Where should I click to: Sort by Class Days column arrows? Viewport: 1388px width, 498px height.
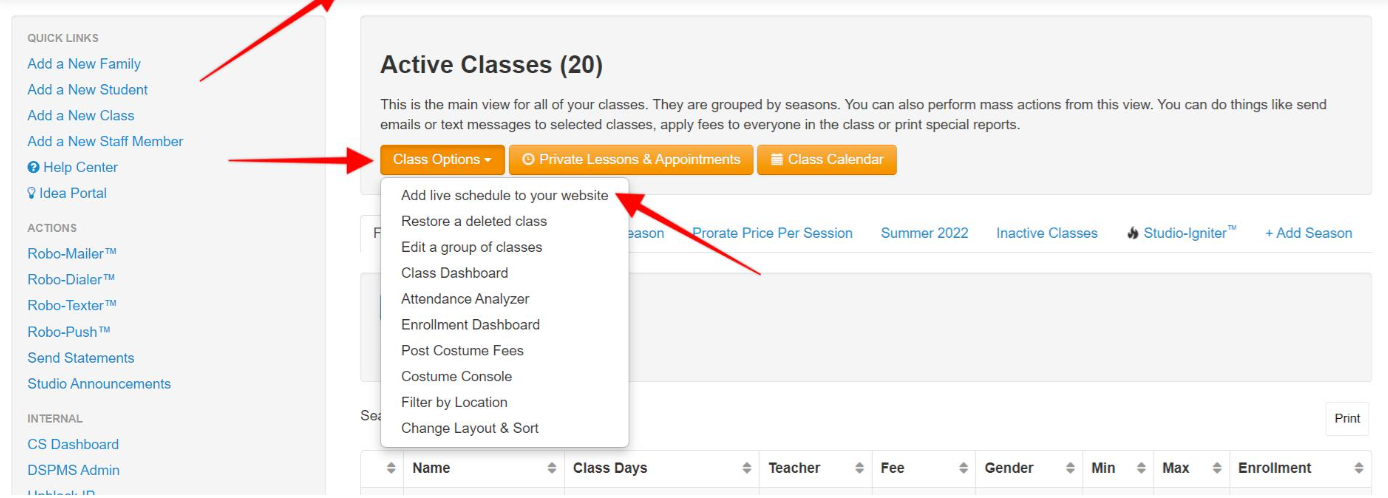pos(747,468)
